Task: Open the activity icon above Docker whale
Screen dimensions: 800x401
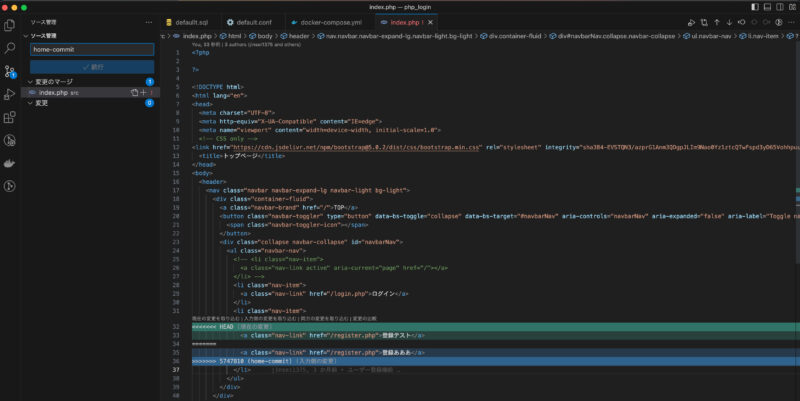Action: pos(9,140)
